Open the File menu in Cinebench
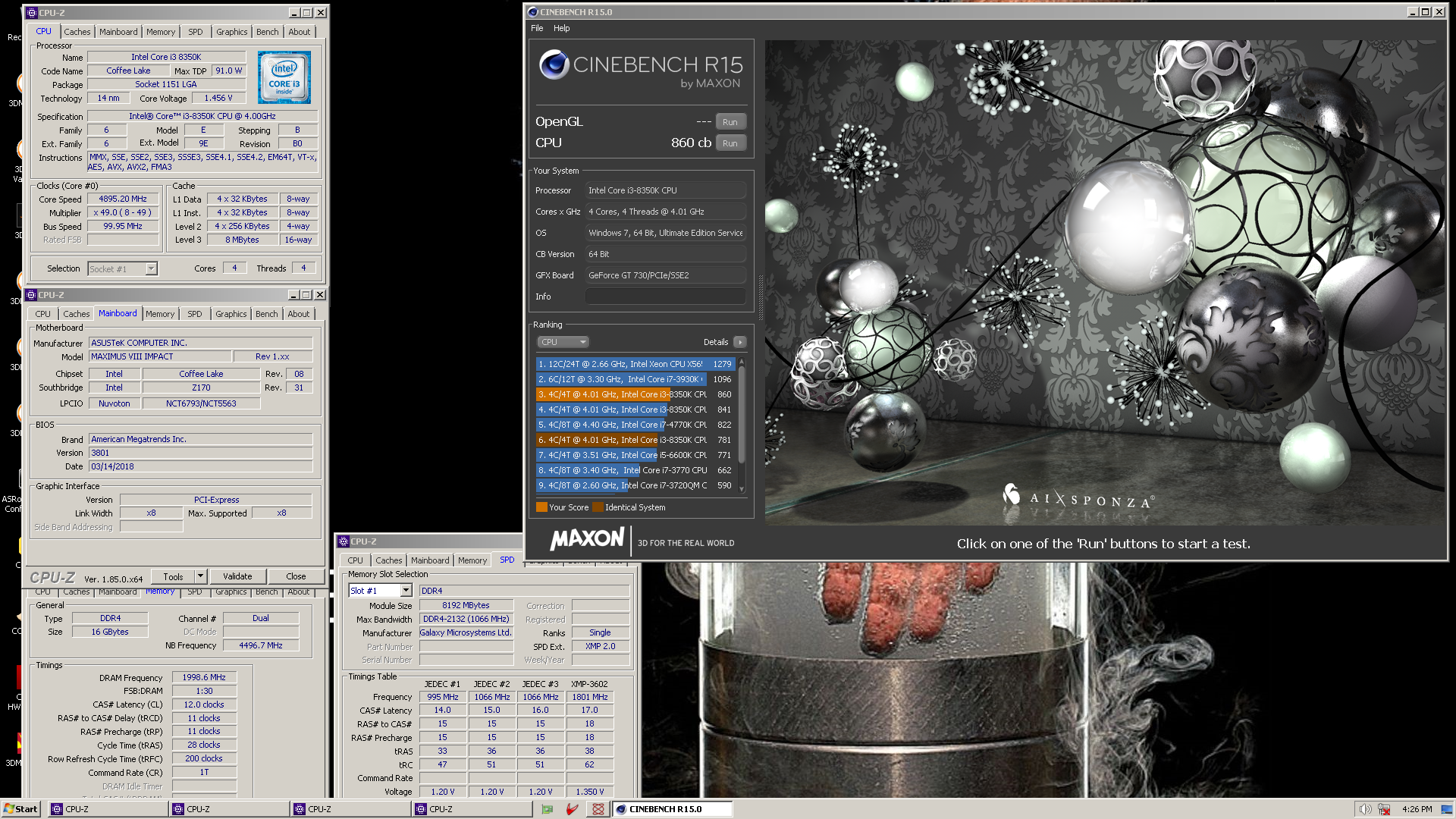The height and width of the screenshot is (819, 1456). pyautogui.click(x=537, y=28)
